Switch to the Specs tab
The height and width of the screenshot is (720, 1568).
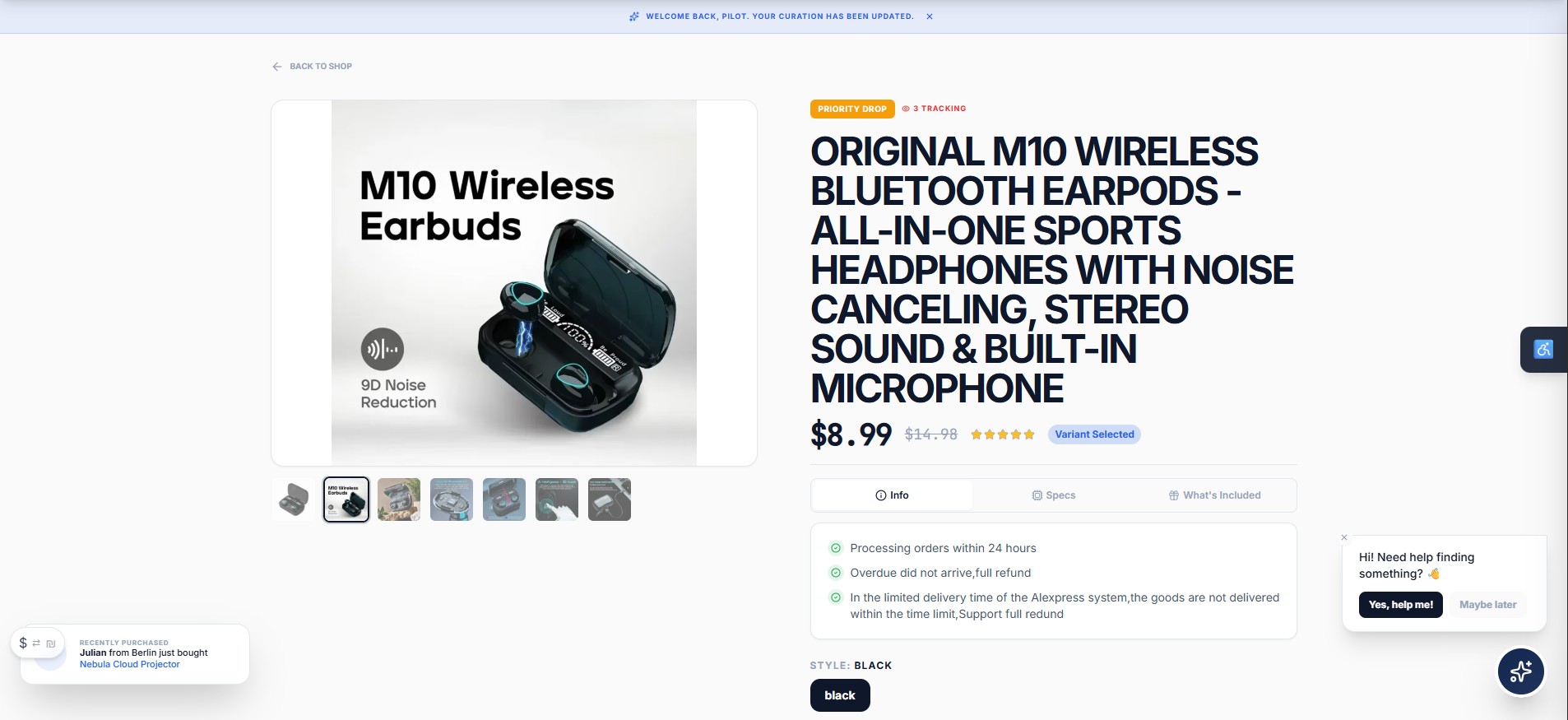pos(1054,495)
